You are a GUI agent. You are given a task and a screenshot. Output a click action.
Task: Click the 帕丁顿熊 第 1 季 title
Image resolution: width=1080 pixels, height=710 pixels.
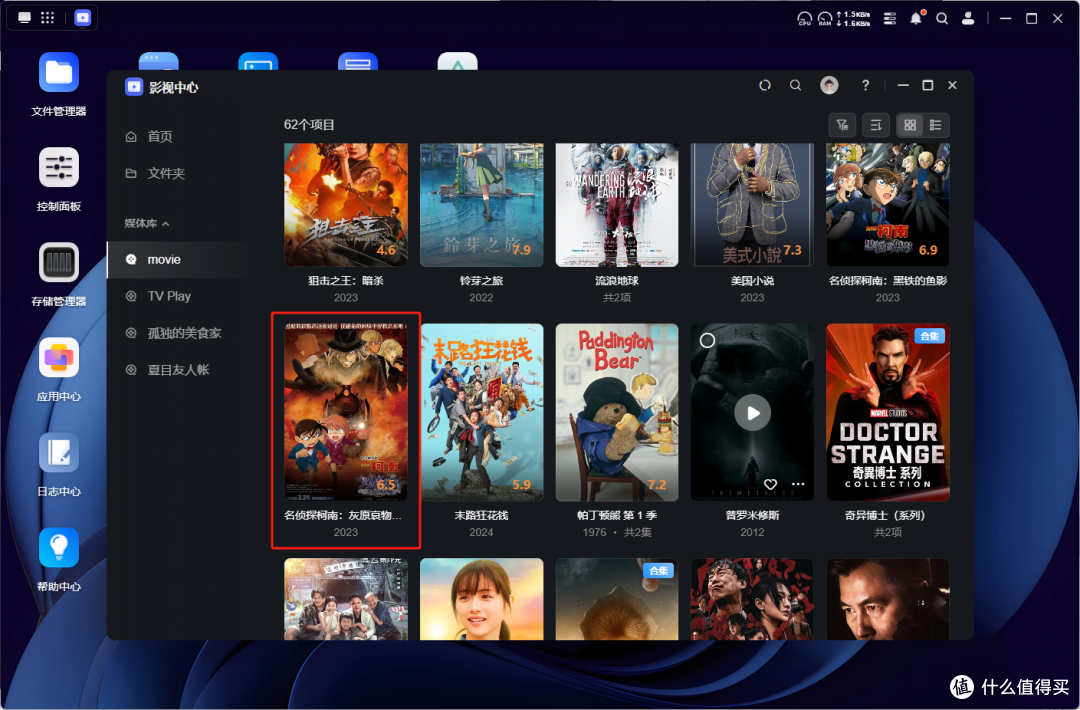tap(616, 515)
